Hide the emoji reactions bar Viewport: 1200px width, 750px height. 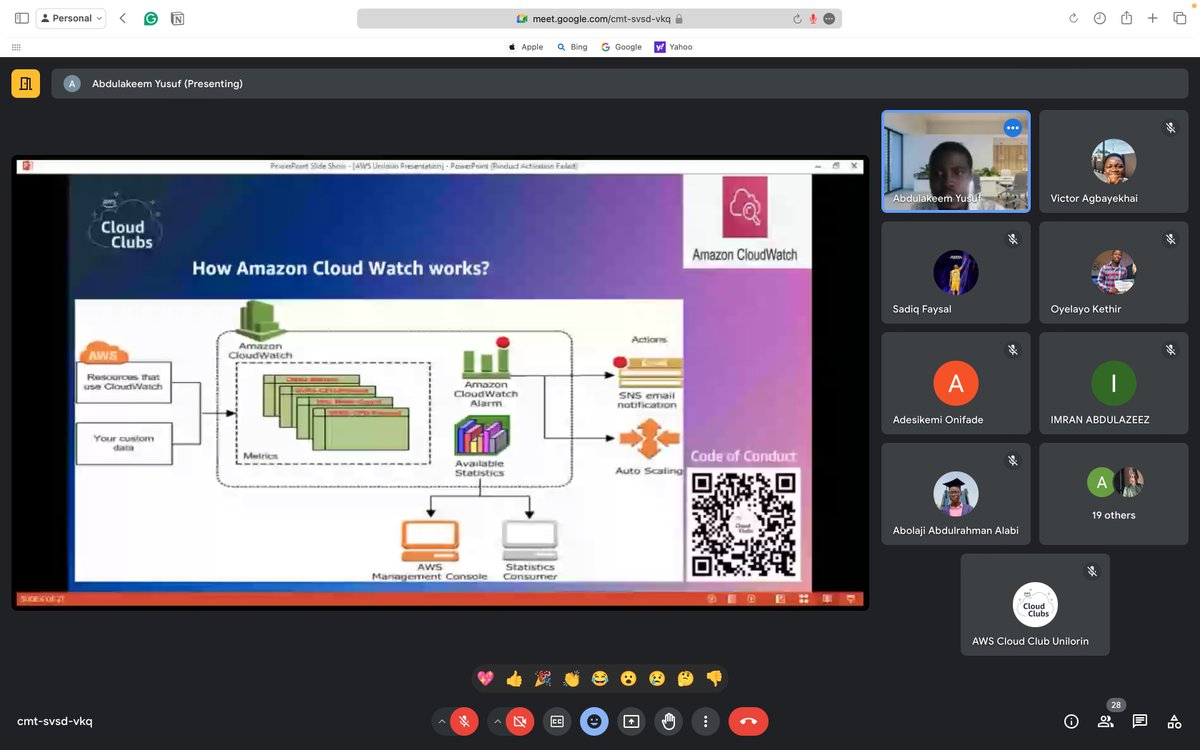click(x=594, y=721)
